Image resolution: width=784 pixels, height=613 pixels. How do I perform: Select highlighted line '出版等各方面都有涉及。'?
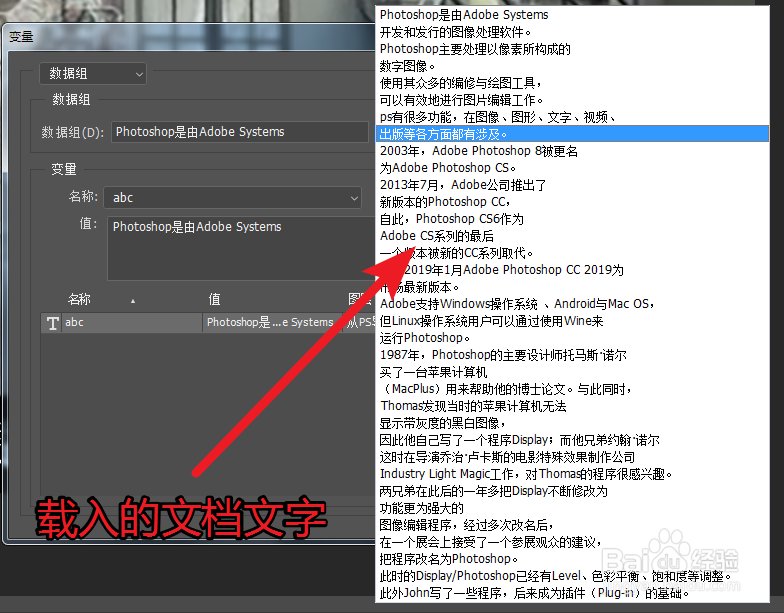(572, 134)
